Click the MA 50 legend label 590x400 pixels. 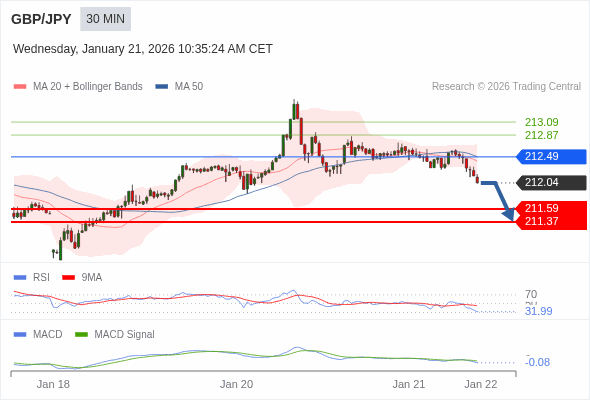[x=189, y=87]
